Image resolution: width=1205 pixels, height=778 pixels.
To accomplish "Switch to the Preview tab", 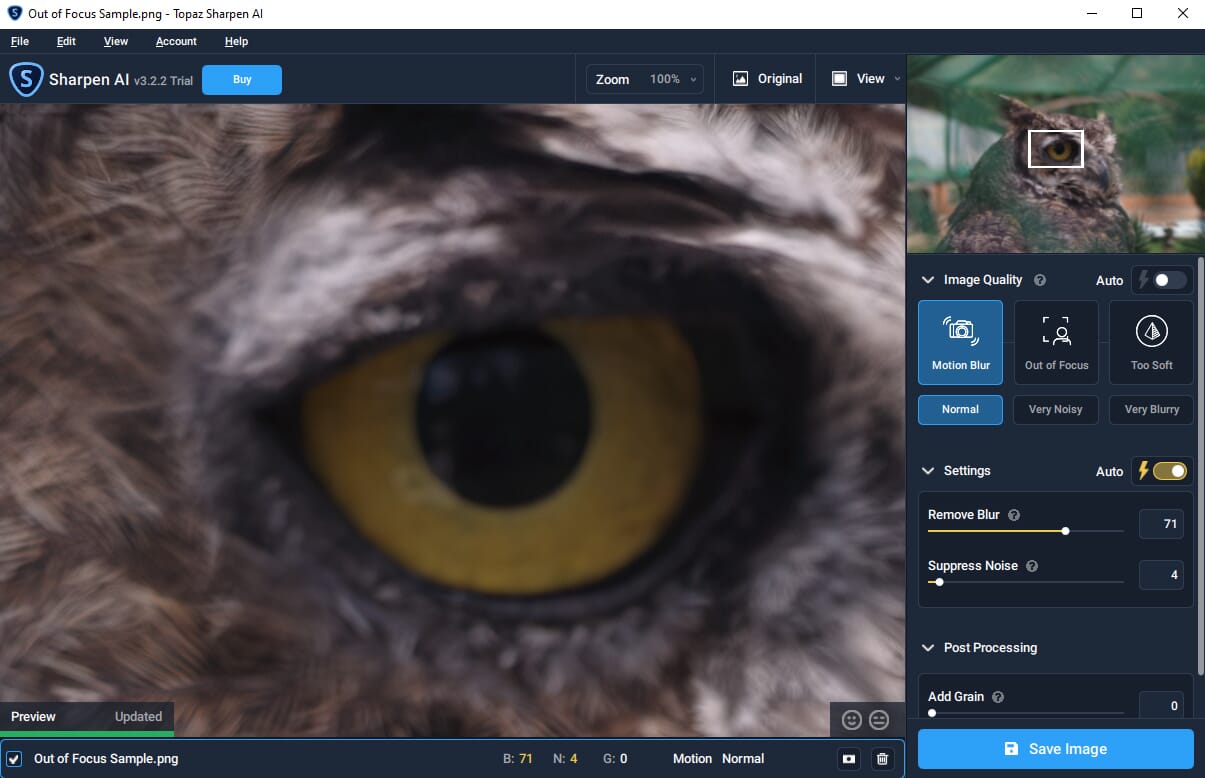I will [33, 716].
